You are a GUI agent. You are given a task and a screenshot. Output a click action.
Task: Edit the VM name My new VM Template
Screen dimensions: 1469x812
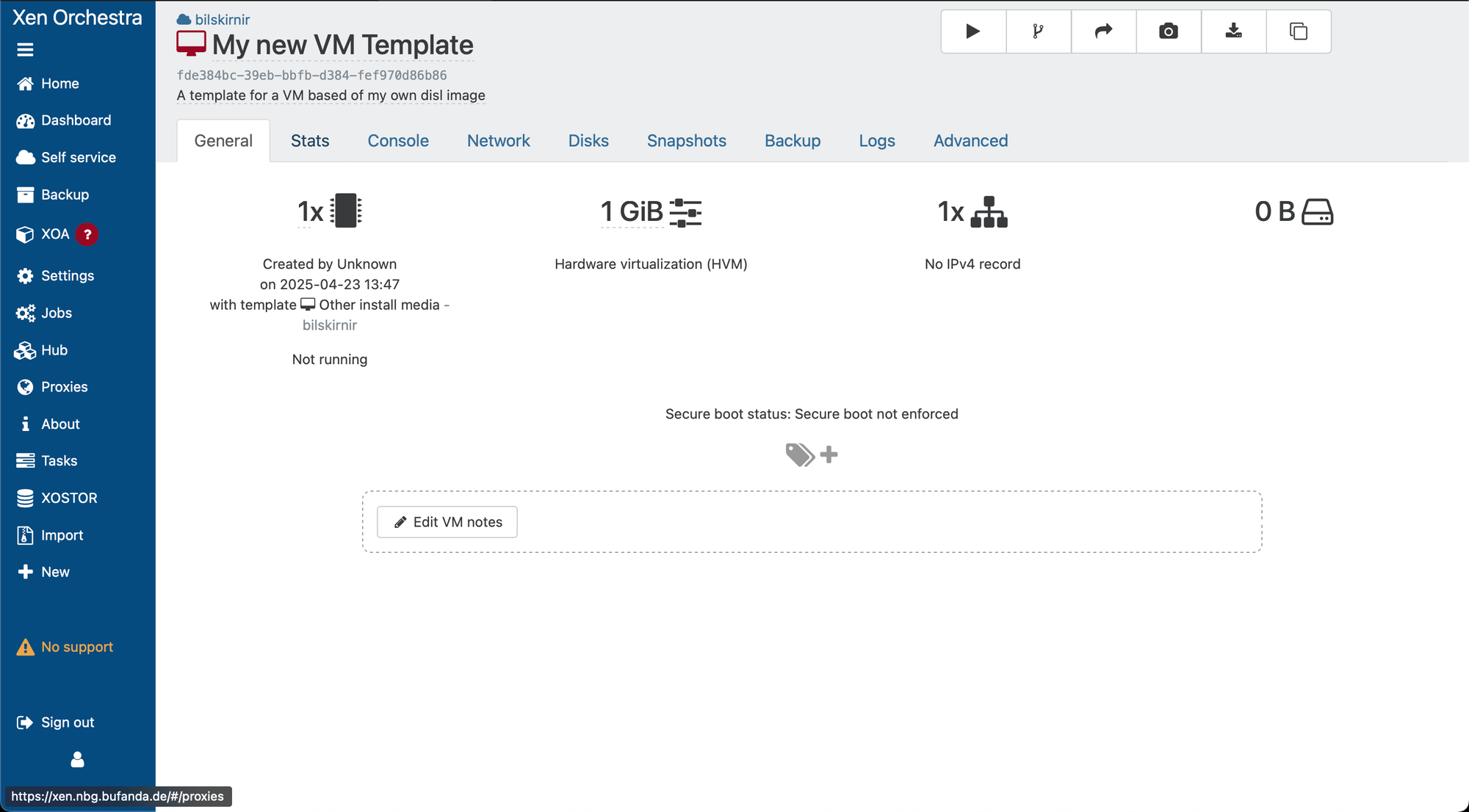342,45
